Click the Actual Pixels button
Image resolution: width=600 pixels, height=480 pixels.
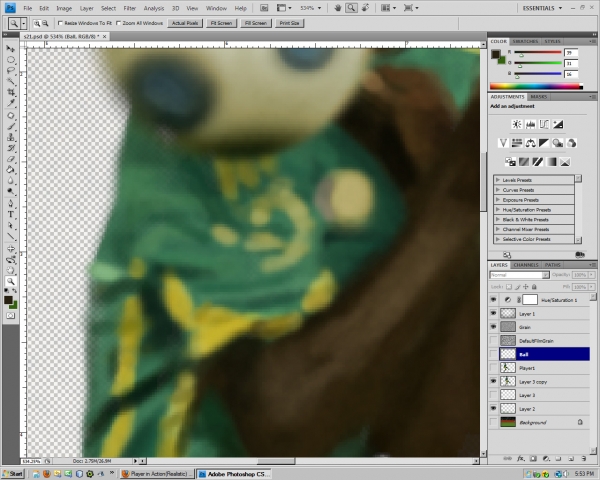(x=185, y=23)
